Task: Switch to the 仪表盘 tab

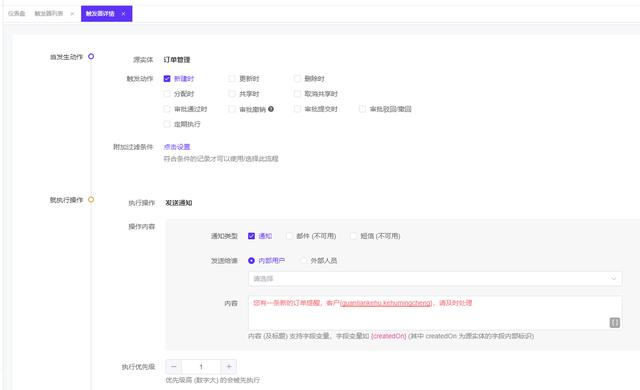Action: coord(17,13)
